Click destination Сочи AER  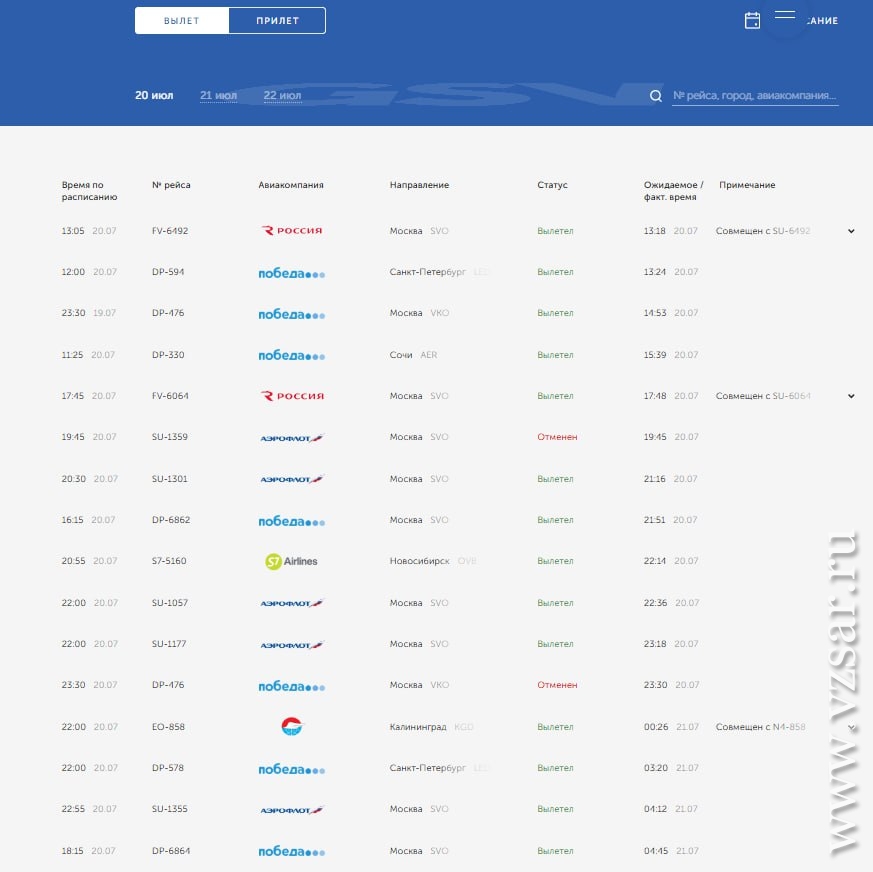[x=413, y=355]
